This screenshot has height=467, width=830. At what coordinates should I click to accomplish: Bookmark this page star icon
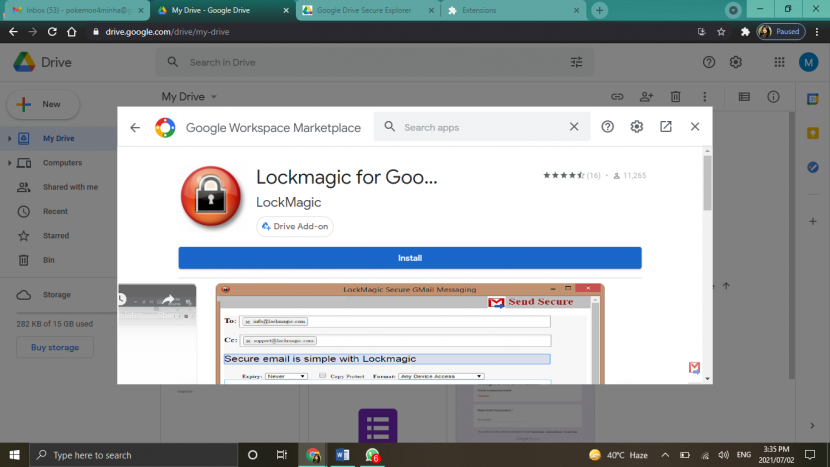point(721,32)
